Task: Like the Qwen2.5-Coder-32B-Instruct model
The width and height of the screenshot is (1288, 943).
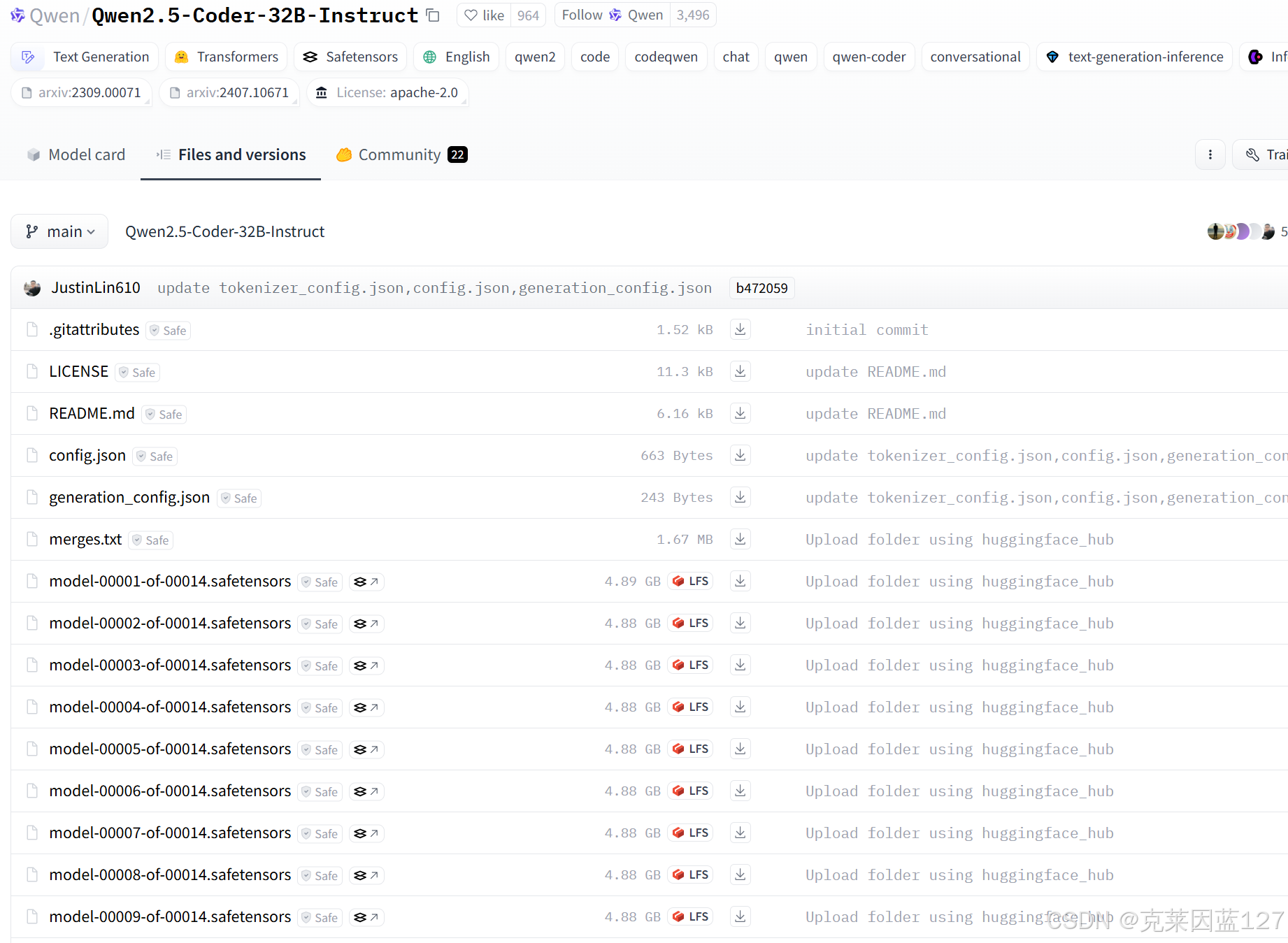Action: (484, 15)
